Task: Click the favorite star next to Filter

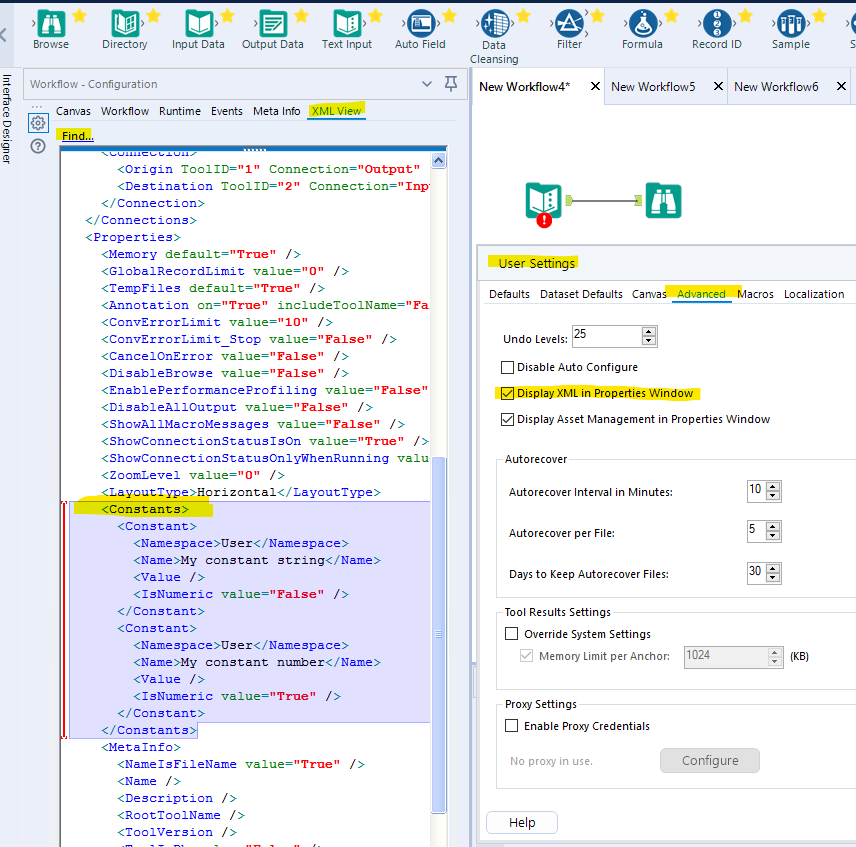Action: click(598, 16)
